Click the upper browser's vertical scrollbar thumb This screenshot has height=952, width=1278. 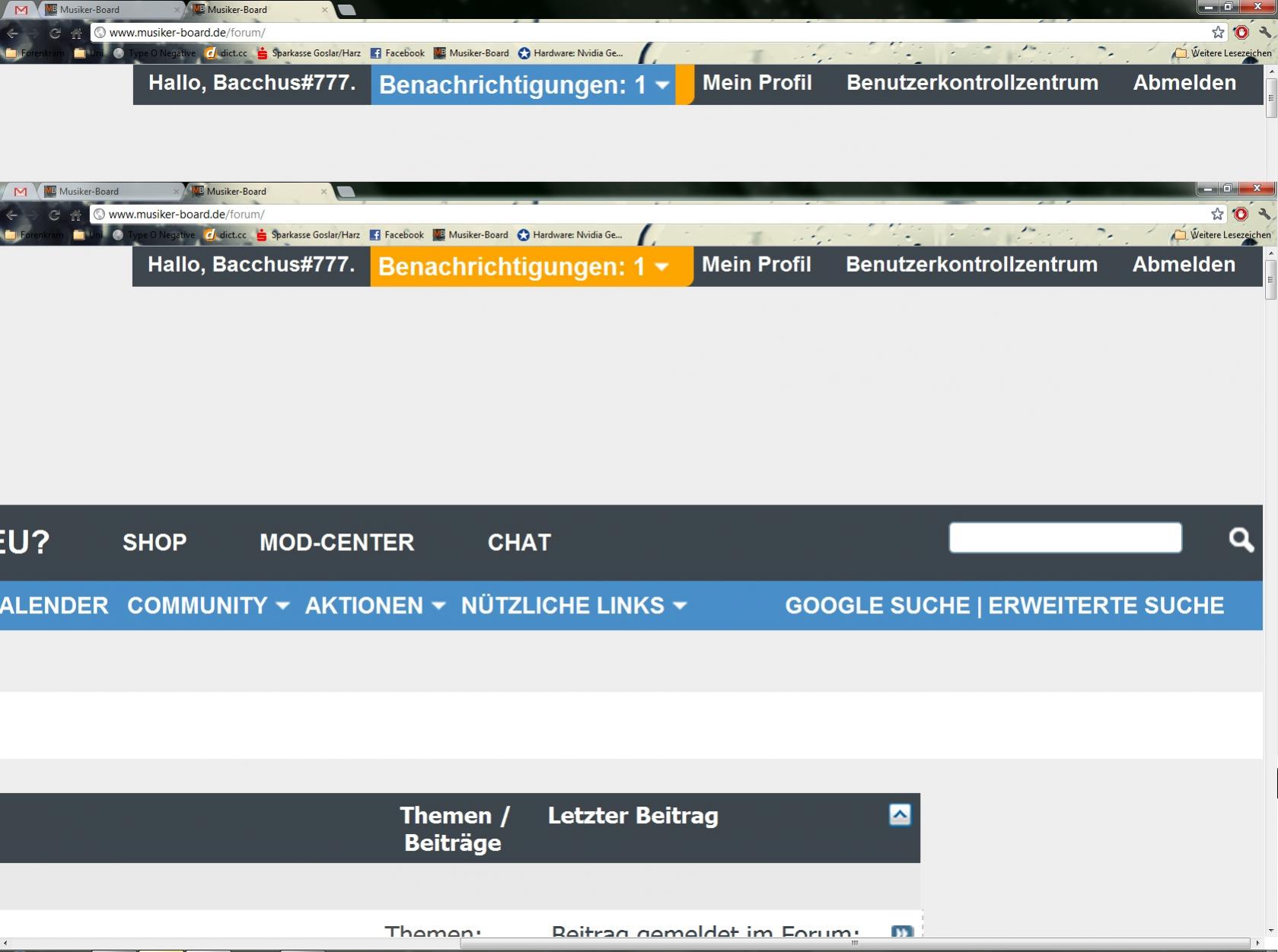point(1270,98)
